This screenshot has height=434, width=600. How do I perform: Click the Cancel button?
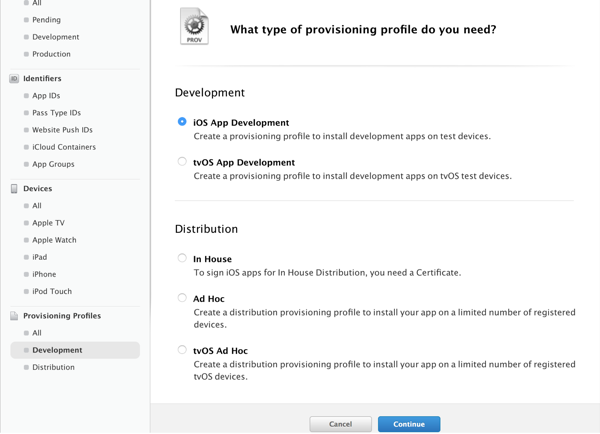click(340, 424)
